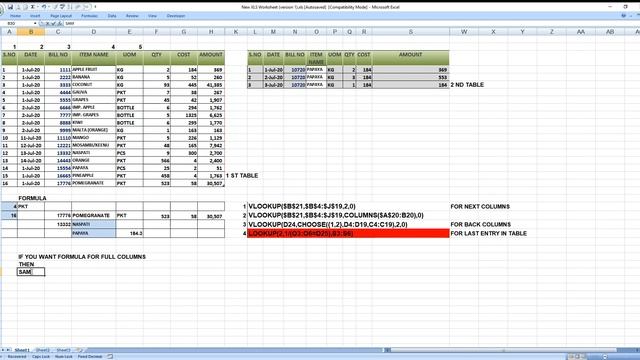Select the 1-Jul-20 date in second table
The image size is (640, 360).
[273, 70]
